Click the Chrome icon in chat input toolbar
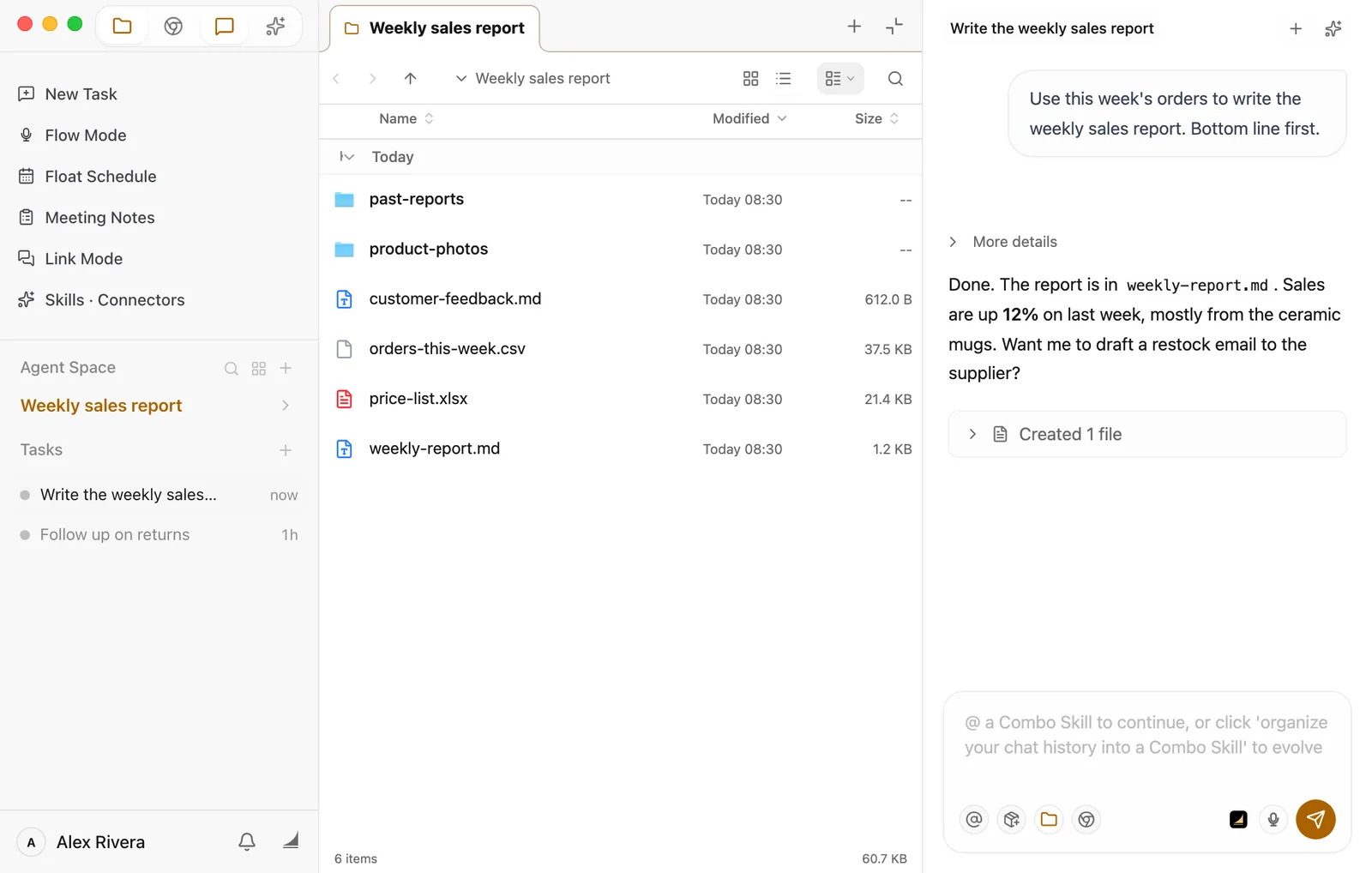Screen dimensions: 1372x873 (x=1086, y=819)
